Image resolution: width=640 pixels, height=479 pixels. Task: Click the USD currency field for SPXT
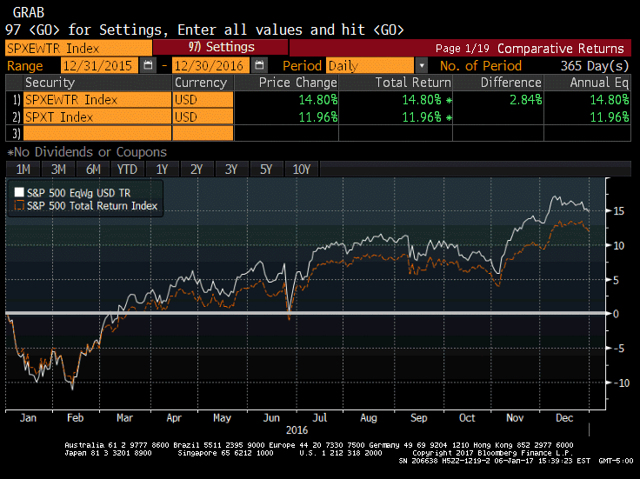(x=203, y=117)
